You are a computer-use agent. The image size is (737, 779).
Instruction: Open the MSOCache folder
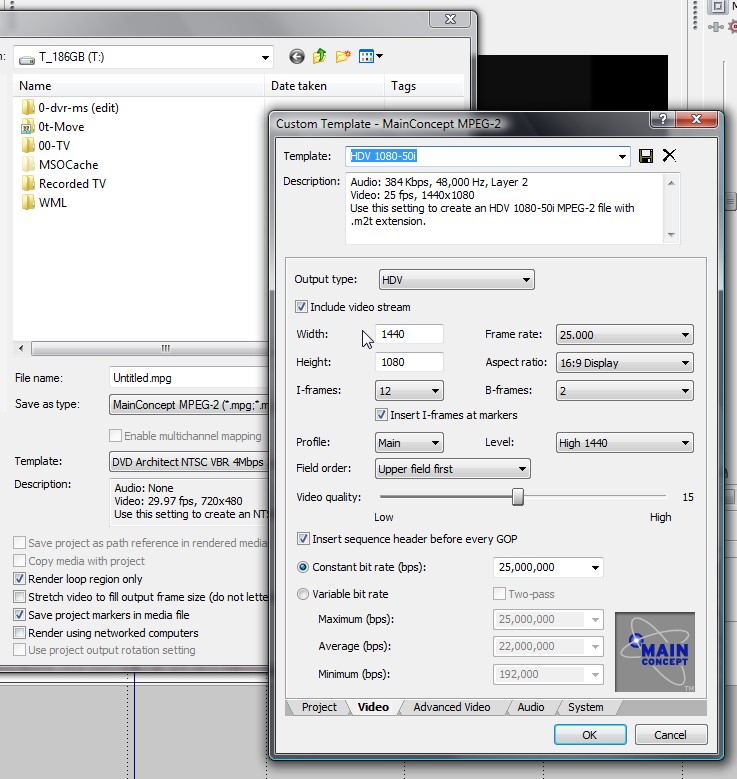pos(60,164)
